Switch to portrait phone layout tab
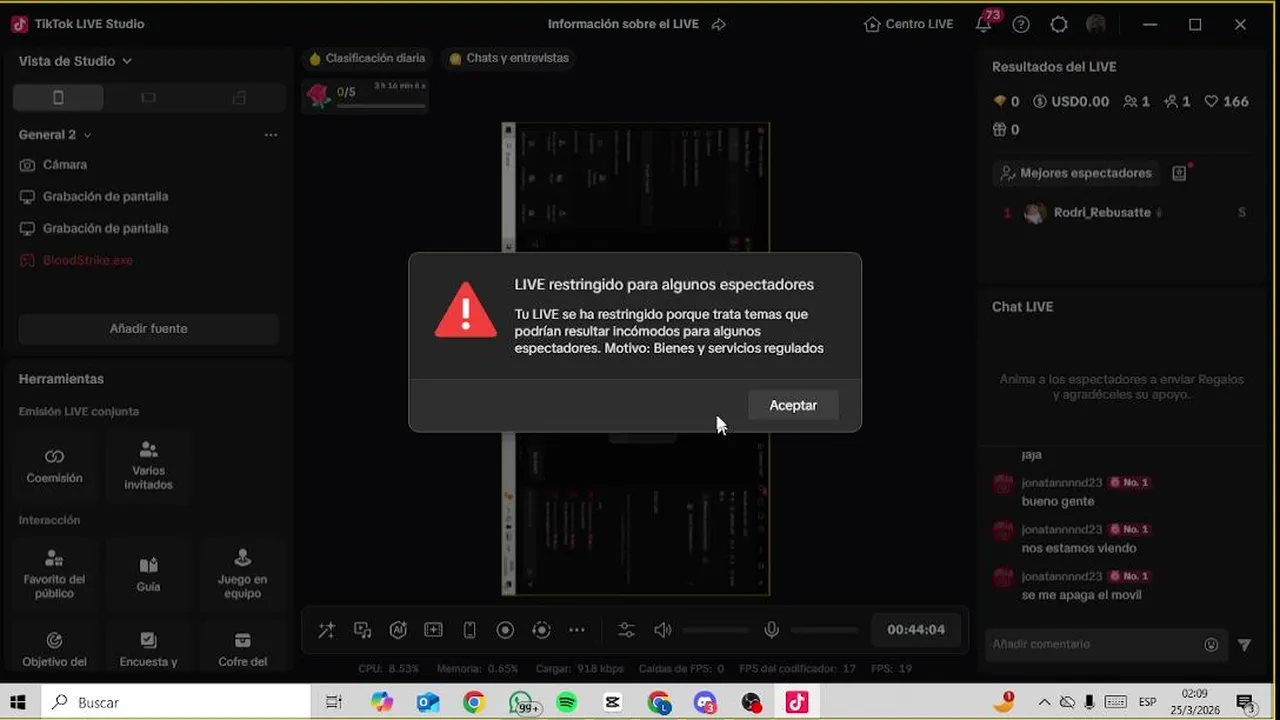1280x720 pixels. pyautogui.click(x=58, y=97)
